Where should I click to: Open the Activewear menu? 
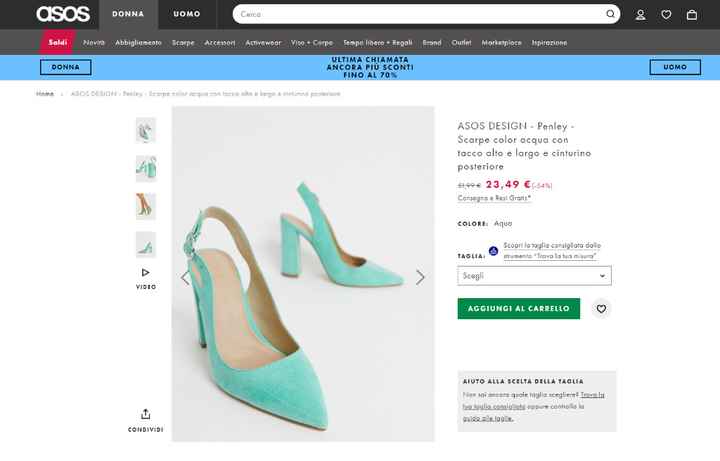click(263, 43)
